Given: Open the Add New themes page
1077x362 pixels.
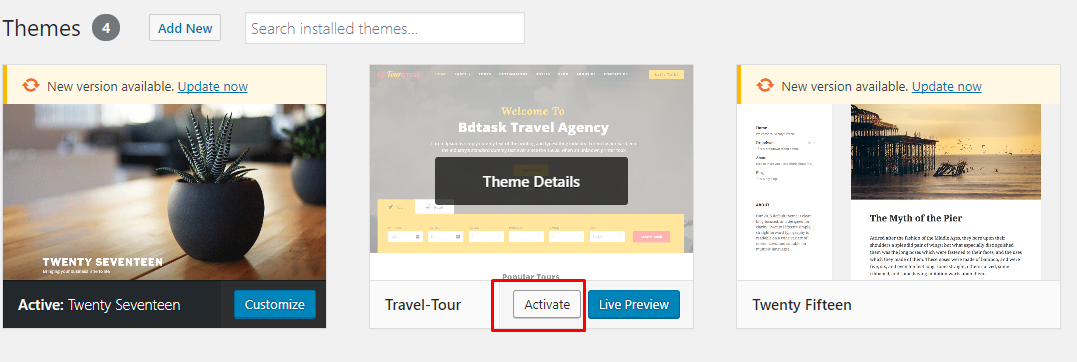Looking at the screenshot, I should click(185, 27).
